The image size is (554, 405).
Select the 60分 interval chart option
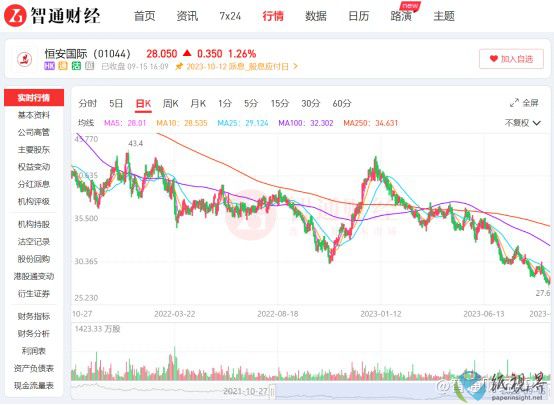pyautogui.click(x=342, y=104)
